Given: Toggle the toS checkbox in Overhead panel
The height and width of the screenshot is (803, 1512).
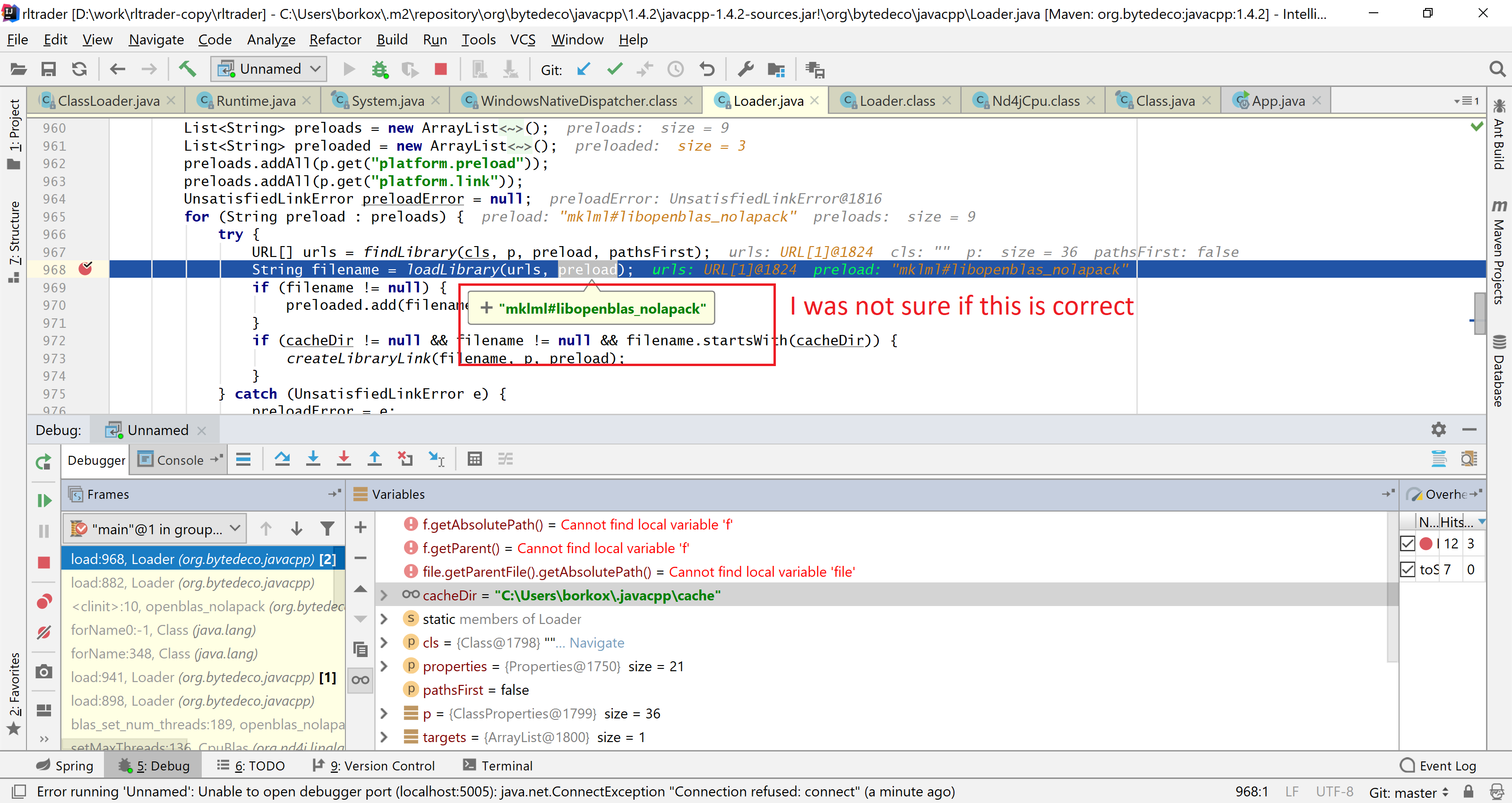Looking at the screenshot, I should pos(1408,569).
